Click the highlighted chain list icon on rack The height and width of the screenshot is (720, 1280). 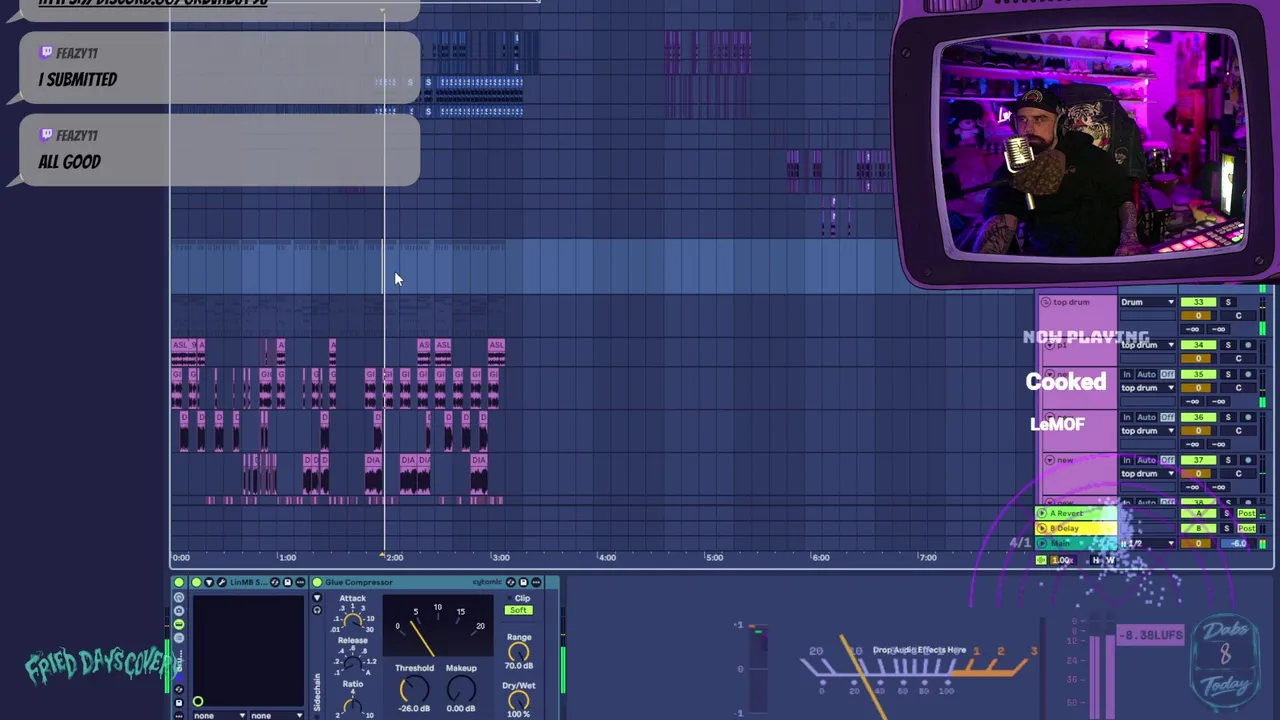[179, 625]
